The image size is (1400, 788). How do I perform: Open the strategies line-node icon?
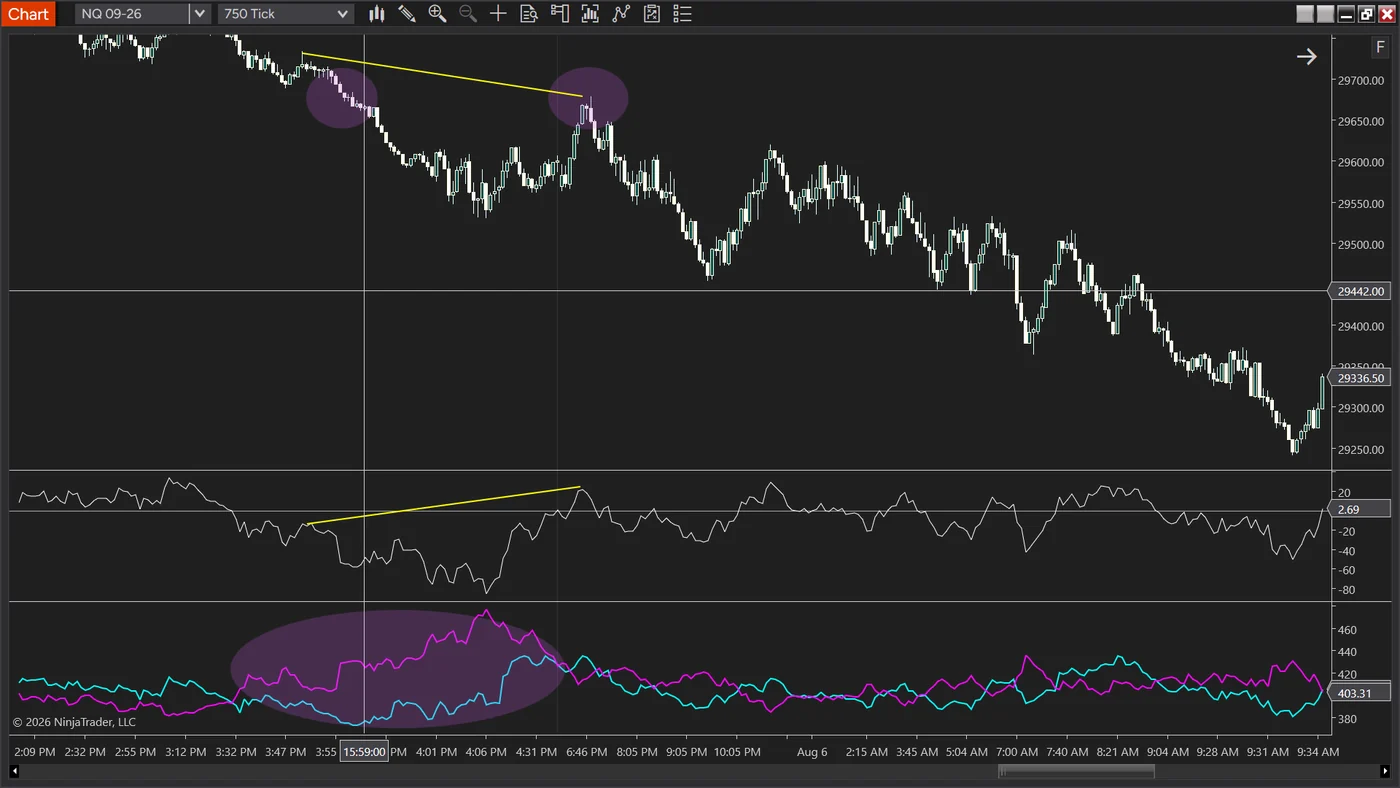[621, 14]
